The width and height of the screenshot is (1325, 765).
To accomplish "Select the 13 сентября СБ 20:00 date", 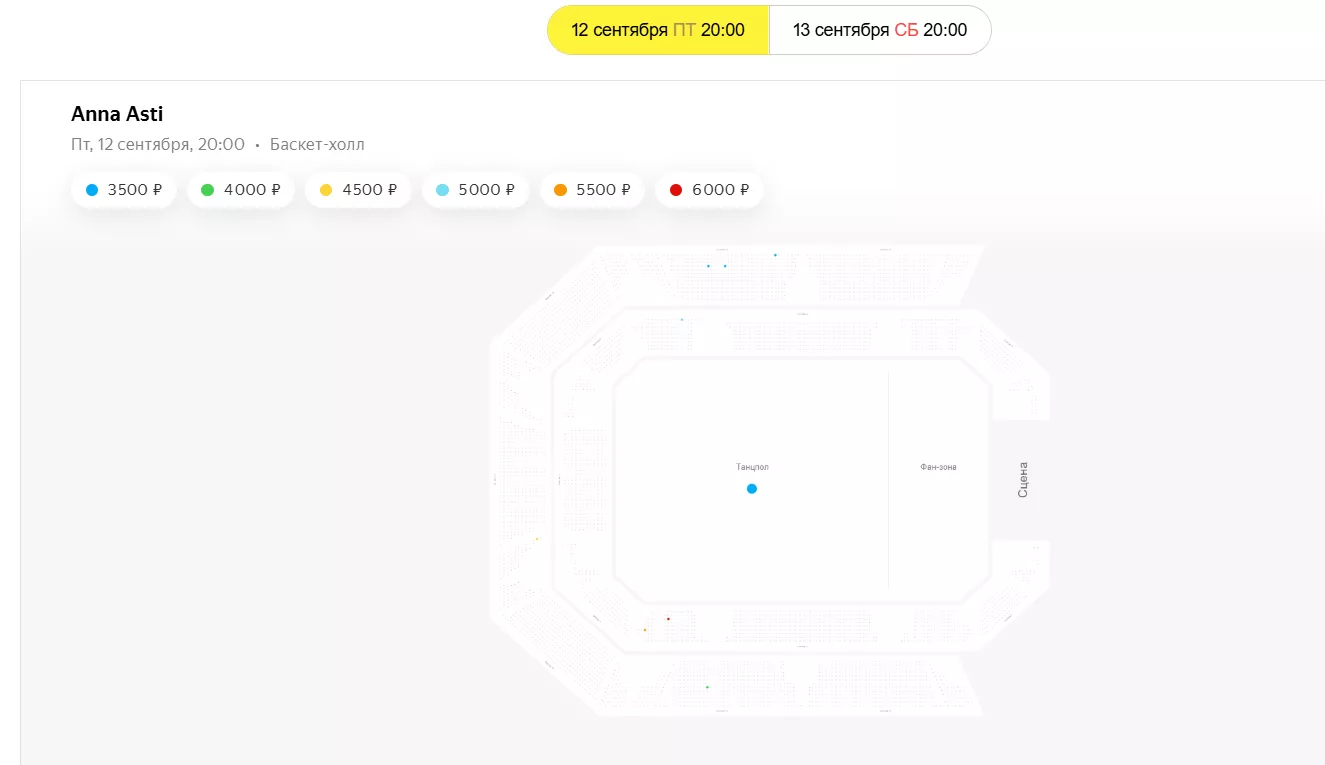I will click(x=880, y=30).
